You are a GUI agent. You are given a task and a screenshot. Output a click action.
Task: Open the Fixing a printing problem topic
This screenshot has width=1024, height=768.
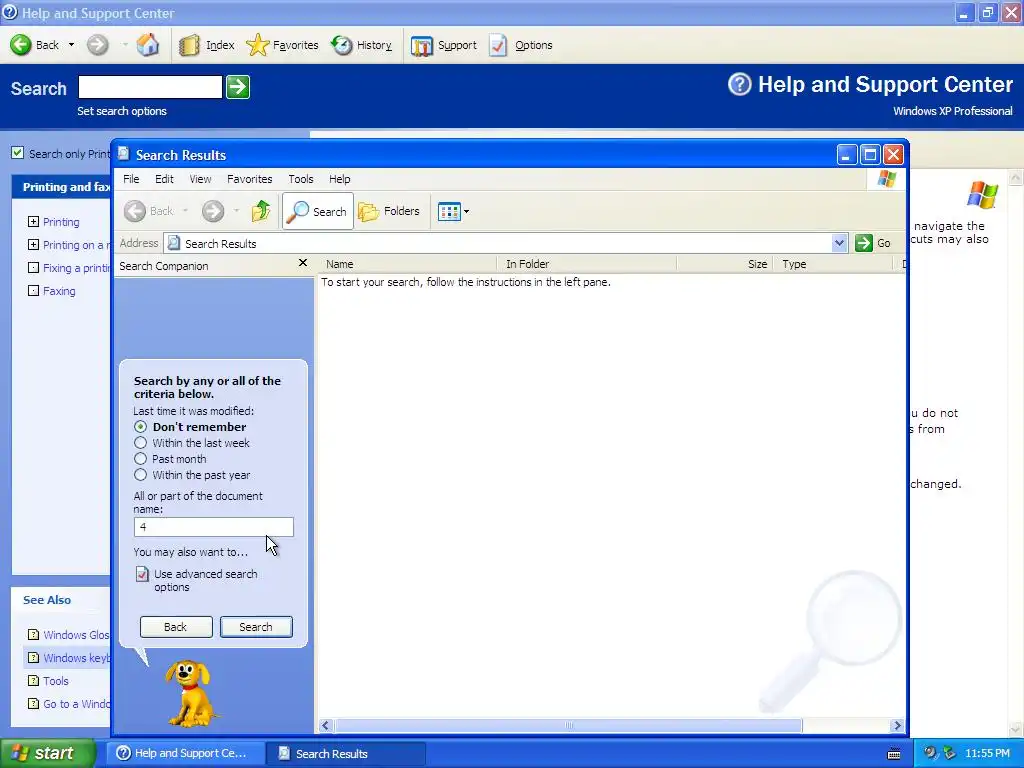click(76, 268)
